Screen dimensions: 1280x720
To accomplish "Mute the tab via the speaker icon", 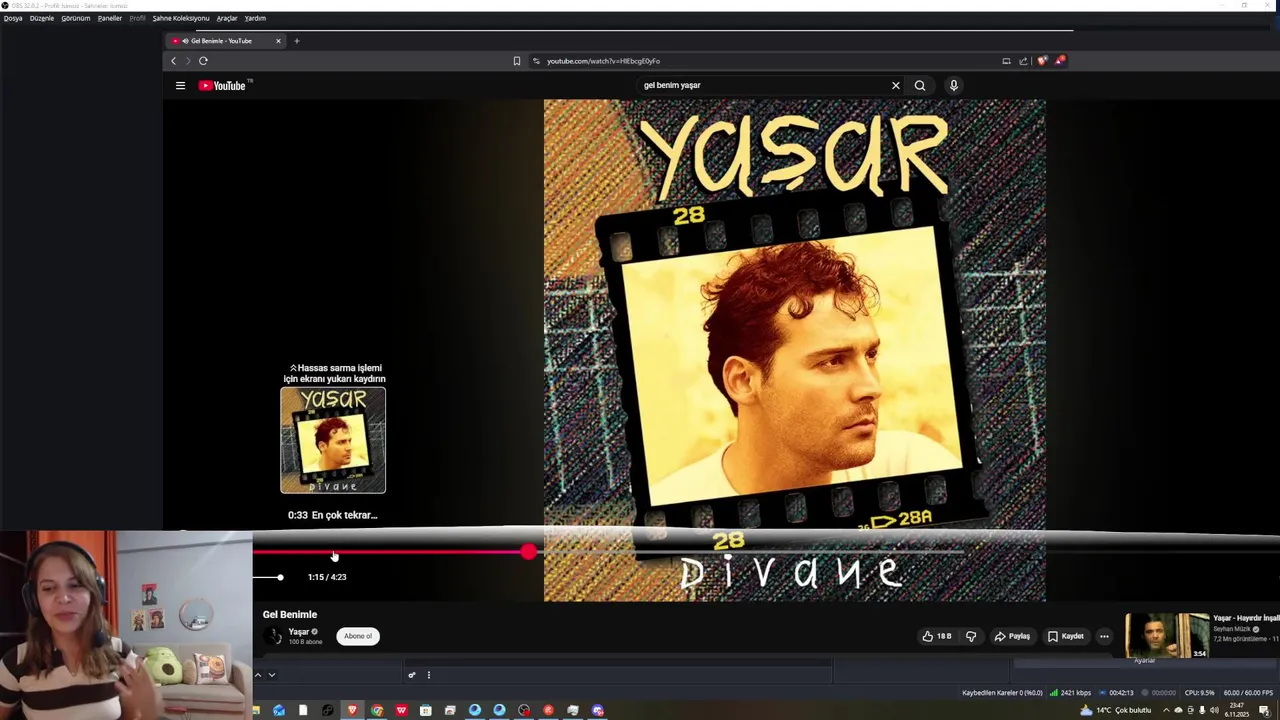I will 185,41.
